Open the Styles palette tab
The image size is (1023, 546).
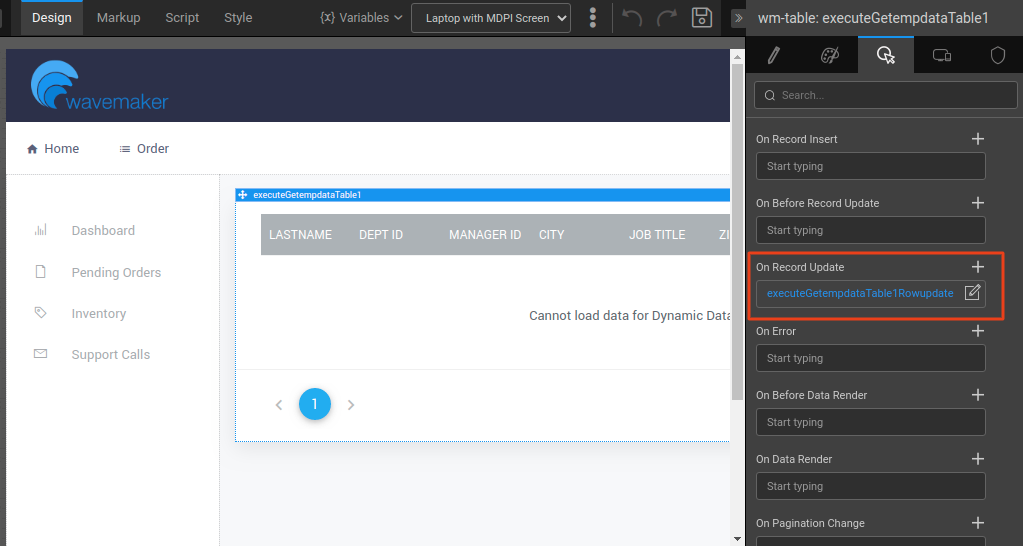(x=830, y=56)
